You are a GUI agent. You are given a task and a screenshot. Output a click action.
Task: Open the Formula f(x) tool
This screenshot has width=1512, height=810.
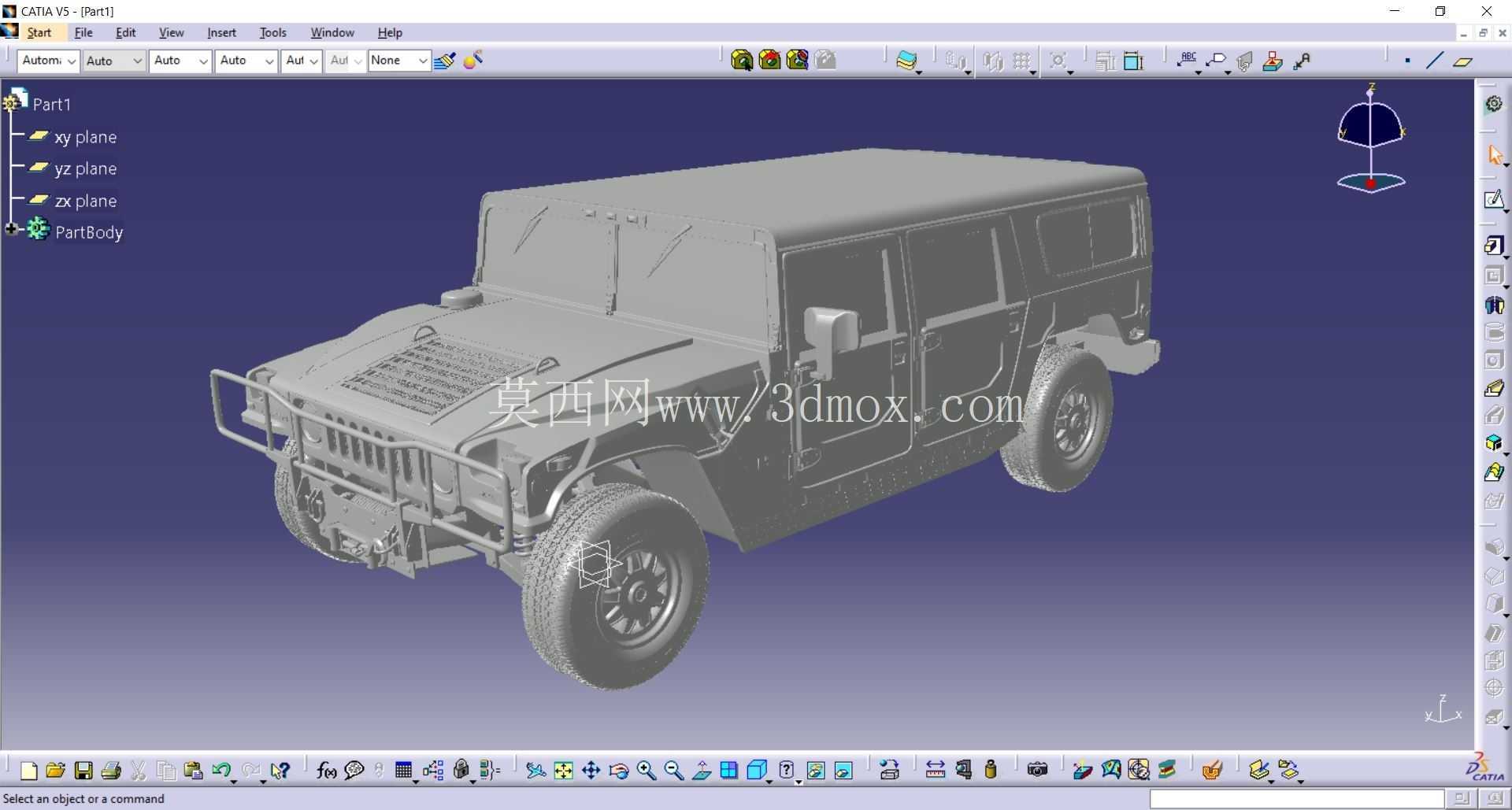[x=326, y=770]
